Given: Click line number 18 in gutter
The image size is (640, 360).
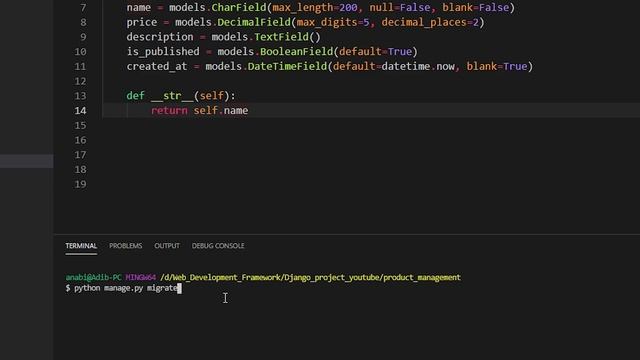Looking at the screenshot, I should 80,169.
